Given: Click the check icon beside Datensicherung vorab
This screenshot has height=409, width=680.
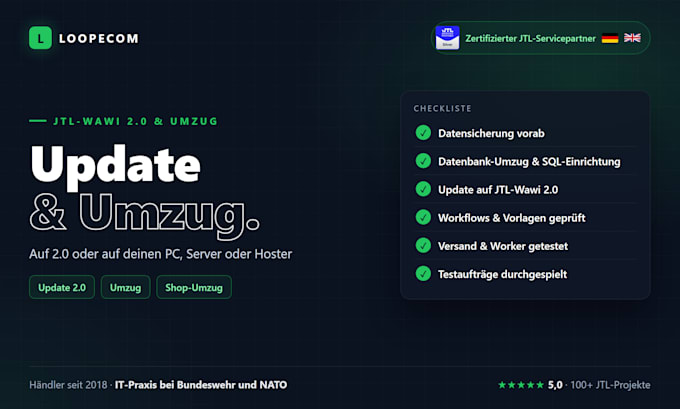Looking at the screenshot, I should pyautogui.click(x=423, y=133).
